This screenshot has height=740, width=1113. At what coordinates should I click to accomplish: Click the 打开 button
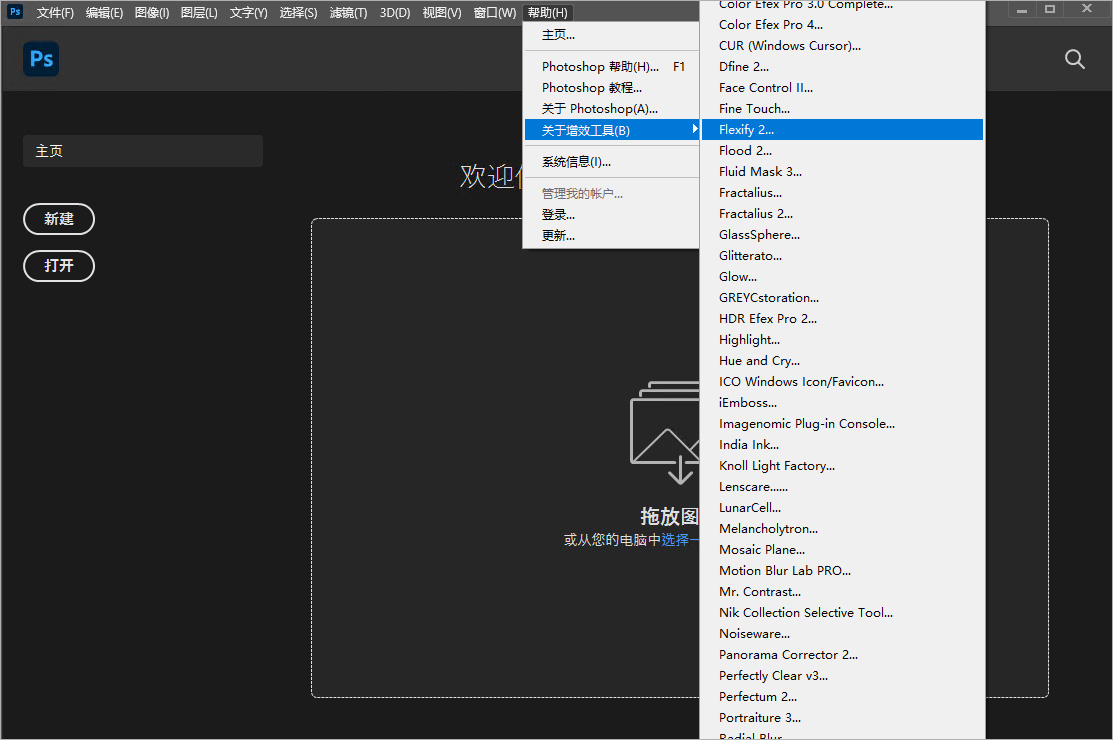click(x=59, y=266)
